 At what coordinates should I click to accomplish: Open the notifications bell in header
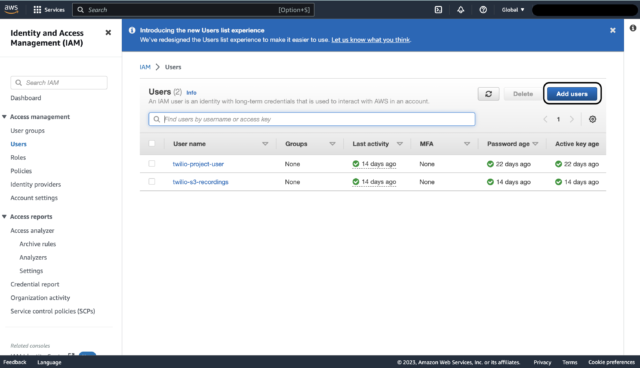point(460,10)
